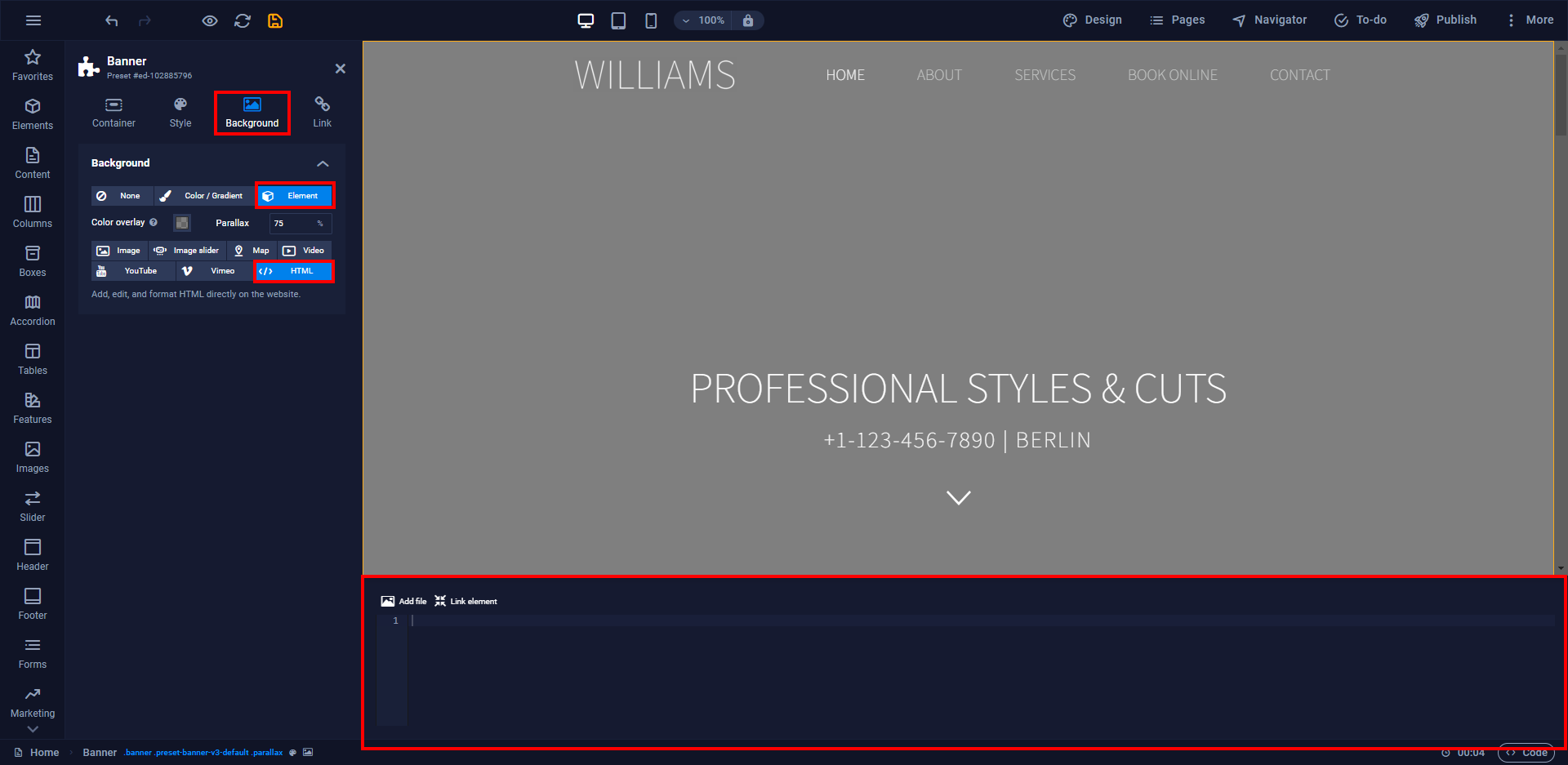Image resolution: width=1568 pixels, height=765 pixels.
Task: Choose Map as background element
Action: 252,251
